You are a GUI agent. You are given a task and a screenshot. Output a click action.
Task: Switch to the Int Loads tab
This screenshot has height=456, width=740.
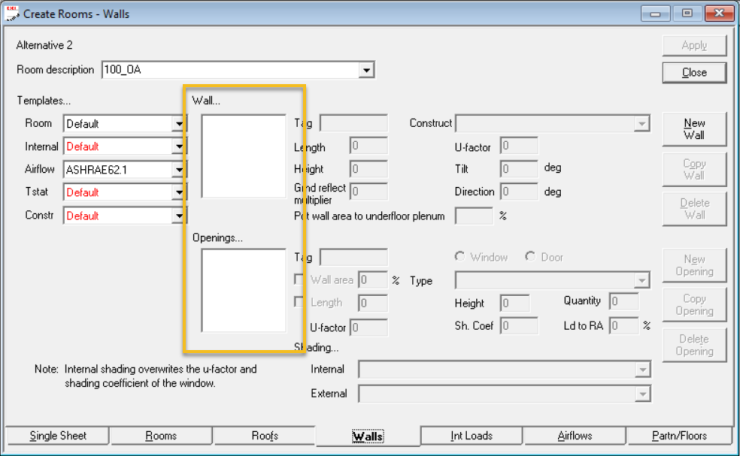[471, 436]
